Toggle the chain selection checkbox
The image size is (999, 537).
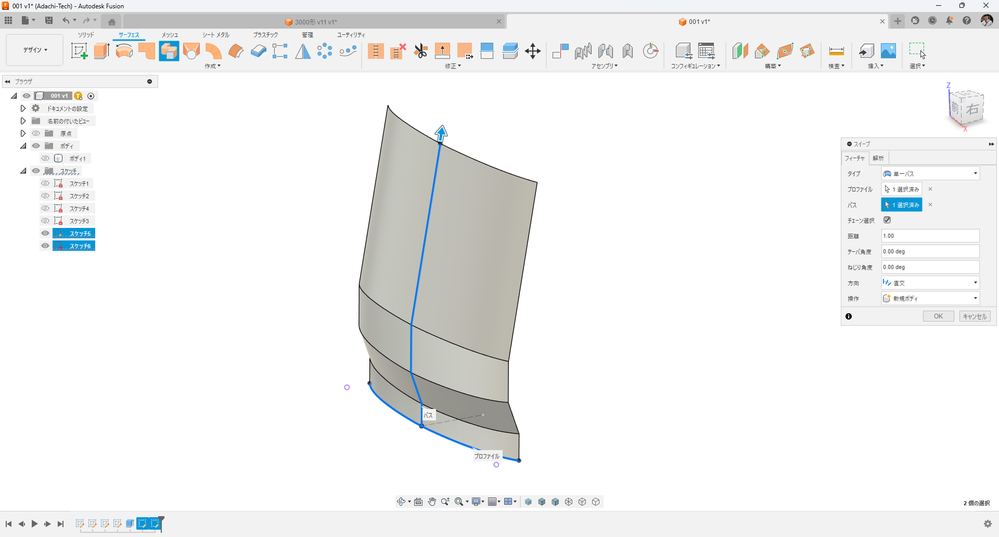pos(887,220)
